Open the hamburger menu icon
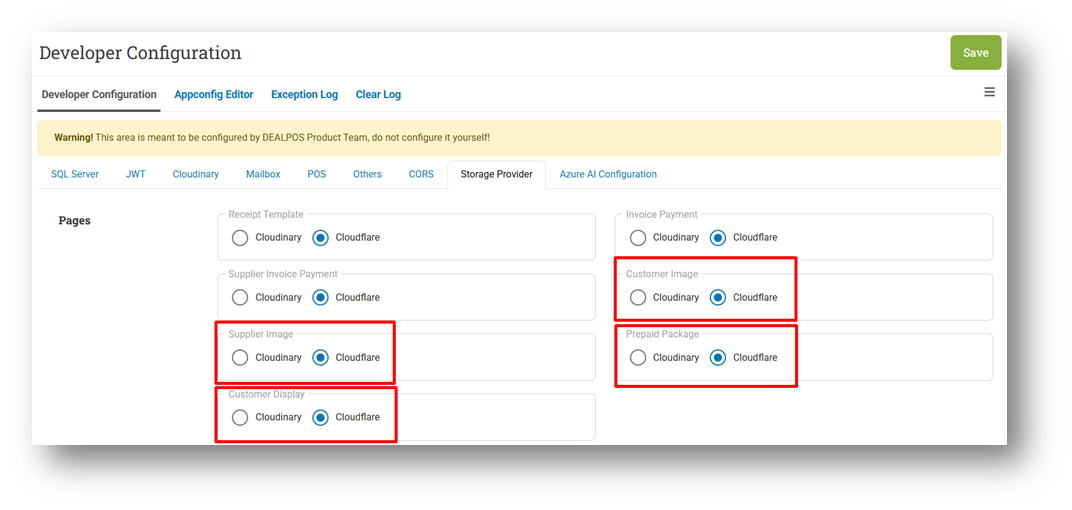This screenshot has width=1072, height=510. click(989, 92)
